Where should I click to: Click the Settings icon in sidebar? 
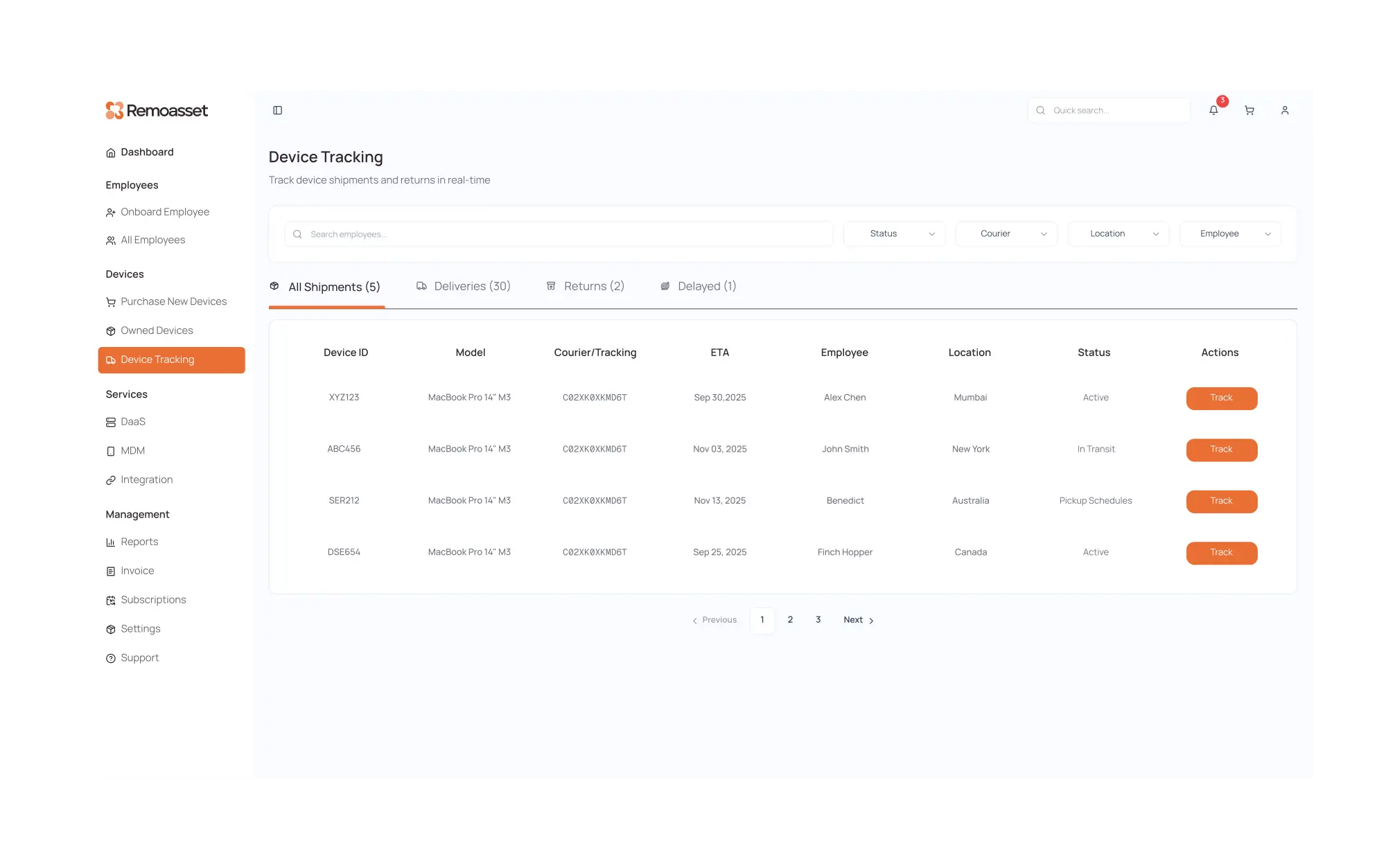click(111, 629)
